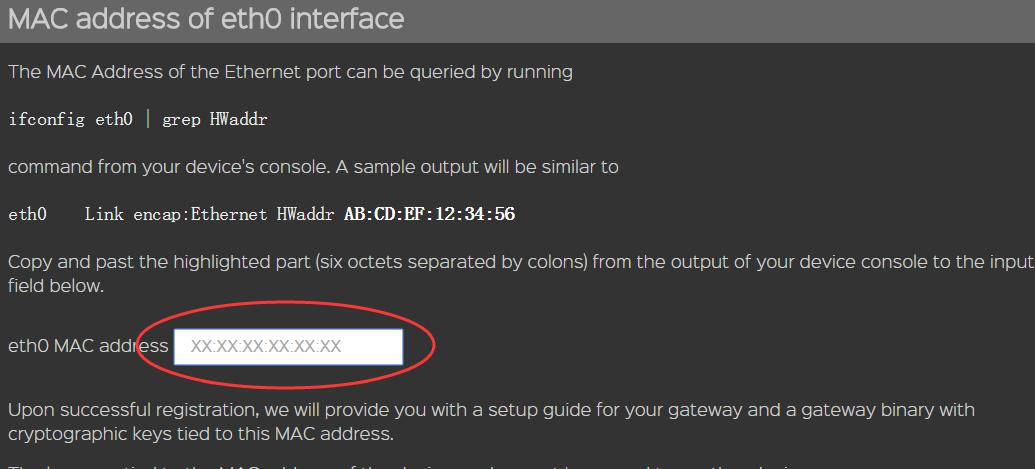Image resolution: width=1035 pixels, height=469 pixels.
Task: Click "grep HWaddr" in the command line
Action: [x=215, y=120]
